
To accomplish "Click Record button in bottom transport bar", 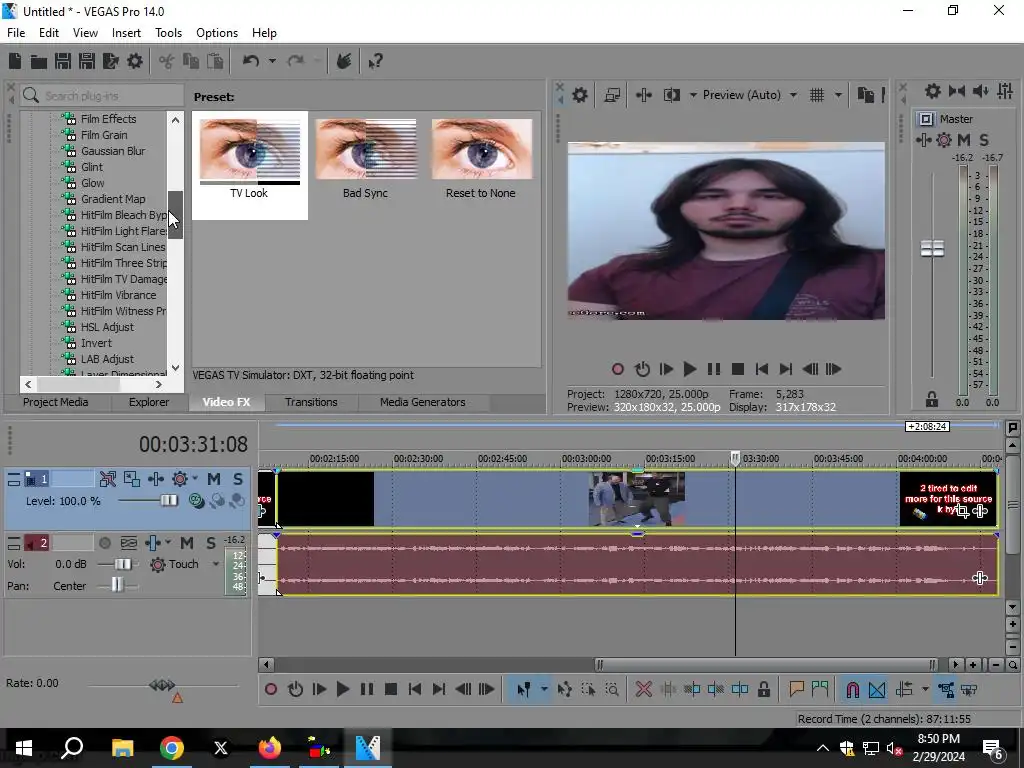I will click(270, 689).
